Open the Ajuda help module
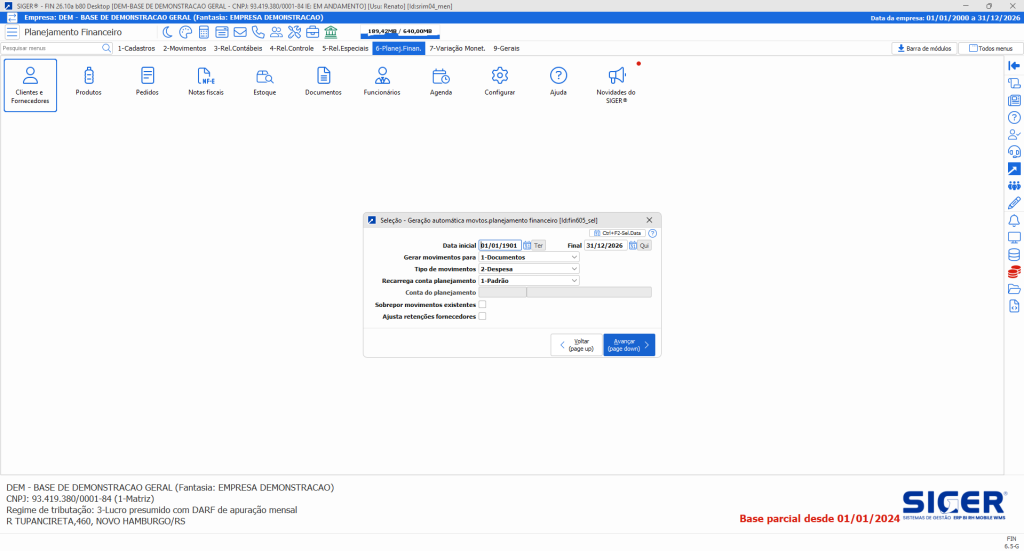 click(x=558, y=82)
